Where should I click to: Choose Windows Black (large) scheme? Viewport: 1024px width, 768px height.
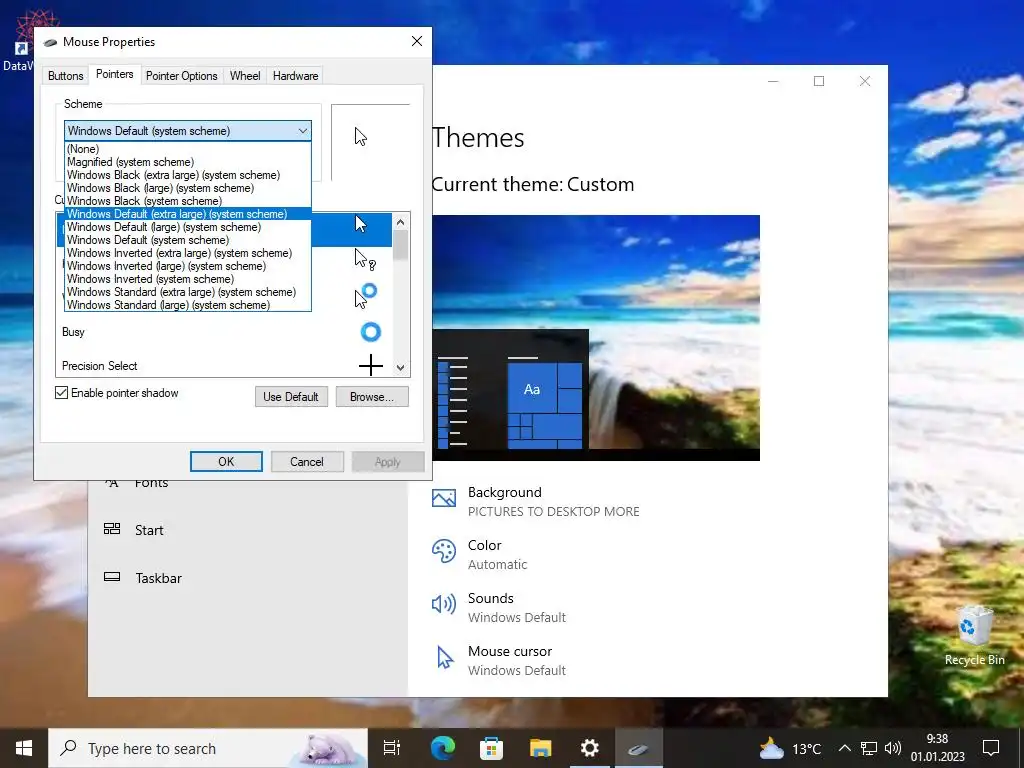pyautogui.click(x=188, y=188)
